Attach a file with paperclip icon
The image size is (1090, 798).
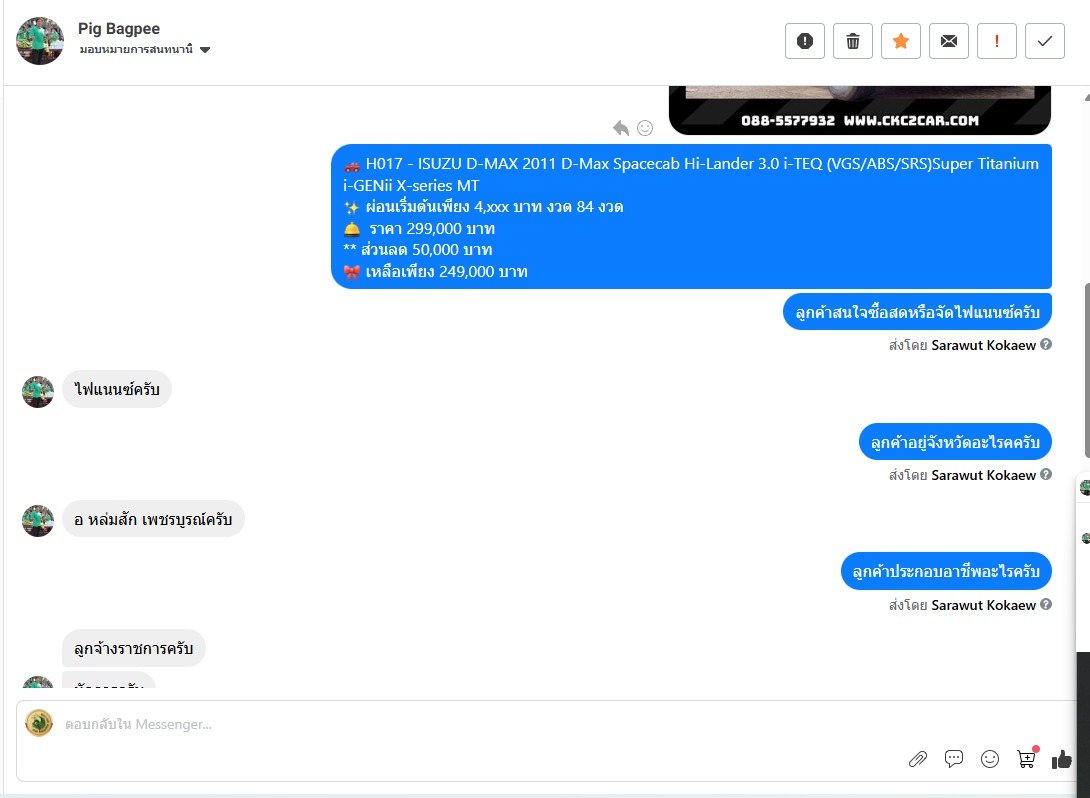(x=918, y=759)
